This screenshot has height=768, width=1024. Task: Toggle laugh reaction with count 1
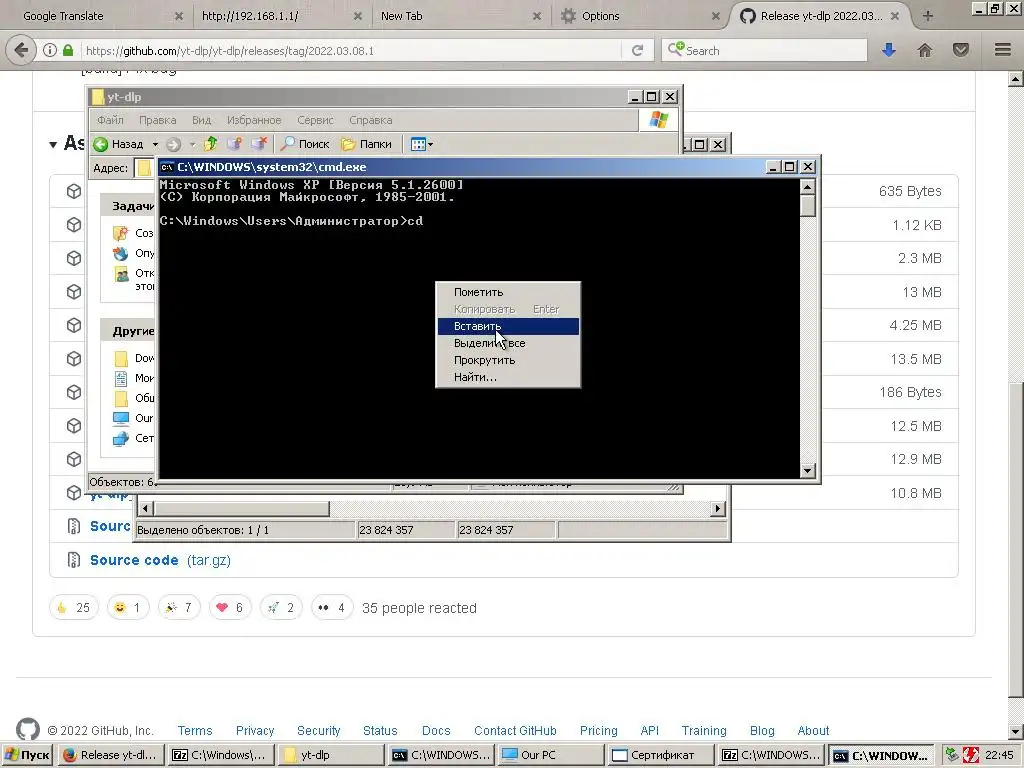pyautogui.click(x=128, y=608)
